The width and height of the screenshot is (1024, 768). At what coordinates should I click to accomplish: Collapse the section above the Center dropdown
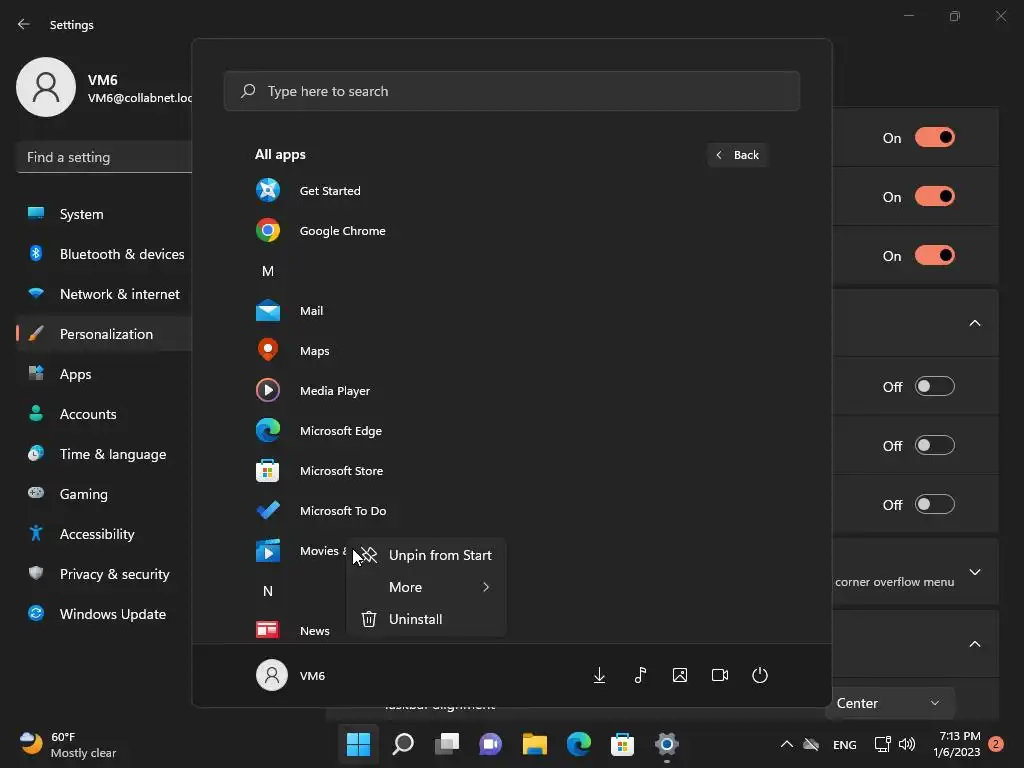point(974,644)
